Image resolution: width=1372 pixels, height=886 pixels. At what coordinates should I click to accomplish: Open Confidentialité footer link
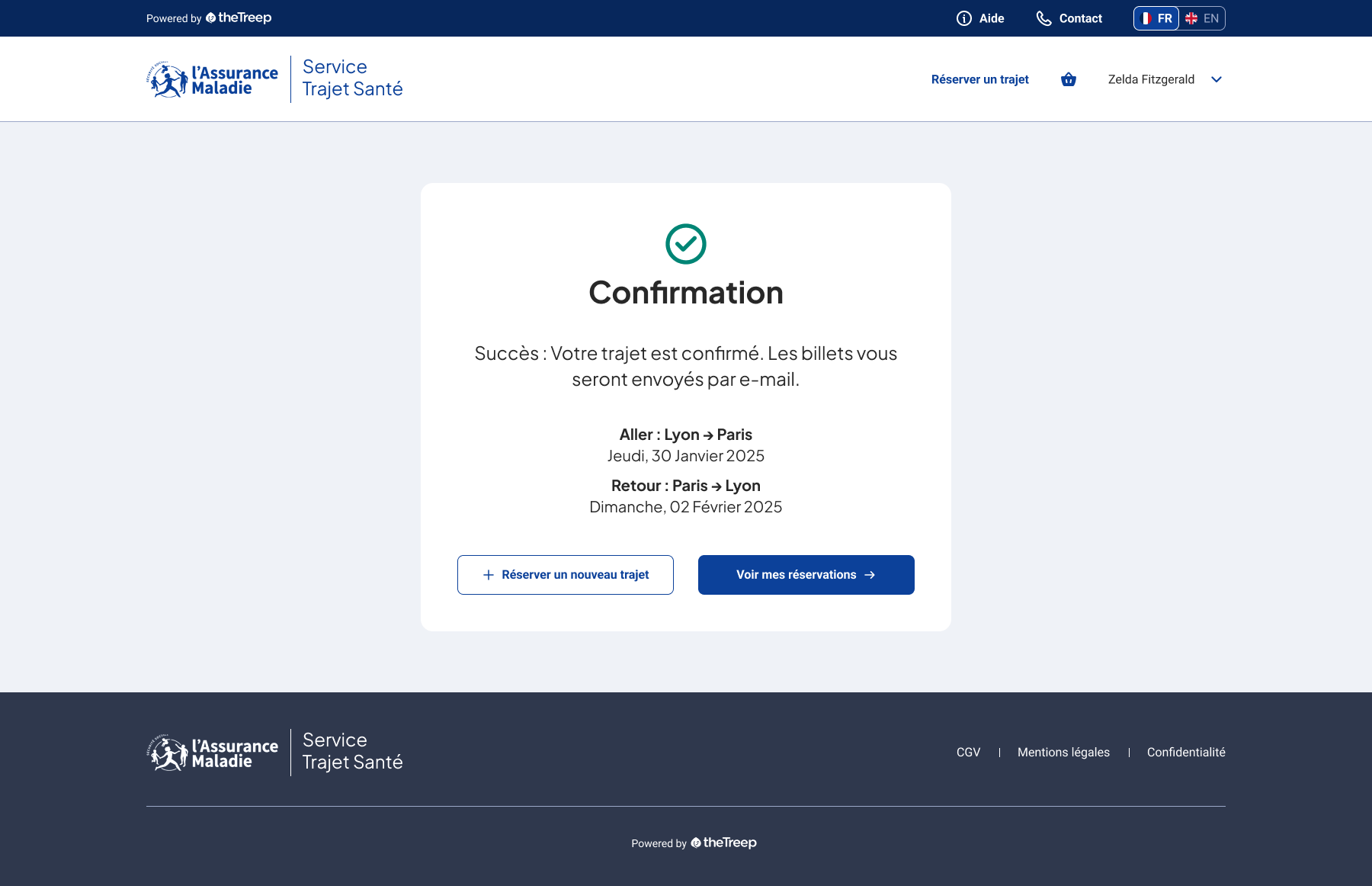coord(1186,753)
